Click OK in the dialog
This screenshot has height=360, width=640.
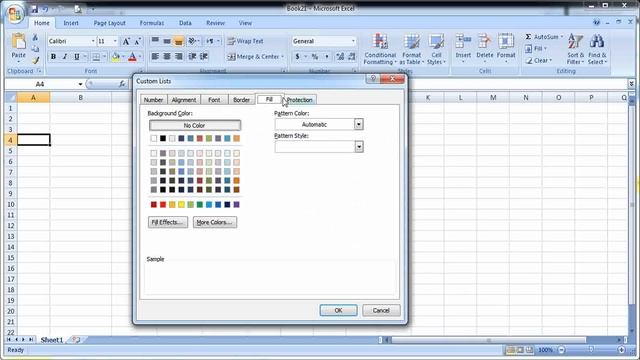(x=338, y=310)
